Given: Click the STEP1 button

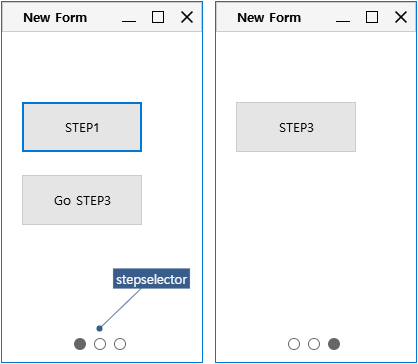Looking at the screenshot, I should (x=82, y=127).
